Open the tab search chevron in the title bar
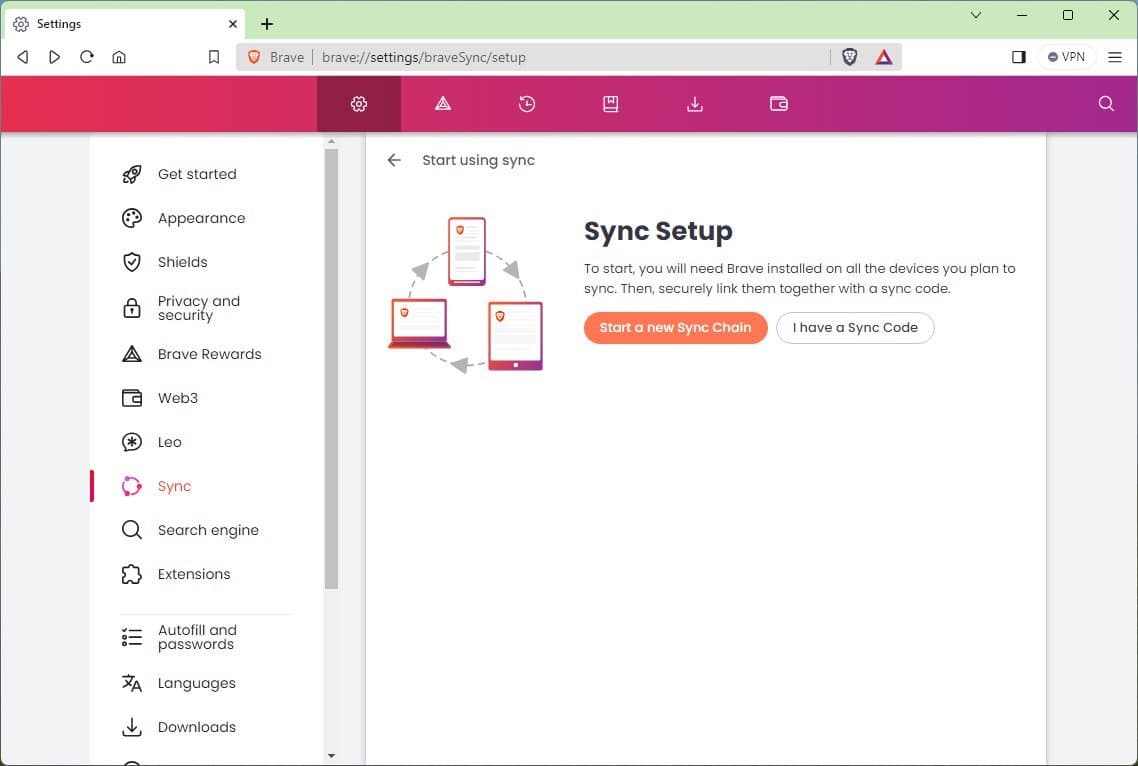 [975, 16]
